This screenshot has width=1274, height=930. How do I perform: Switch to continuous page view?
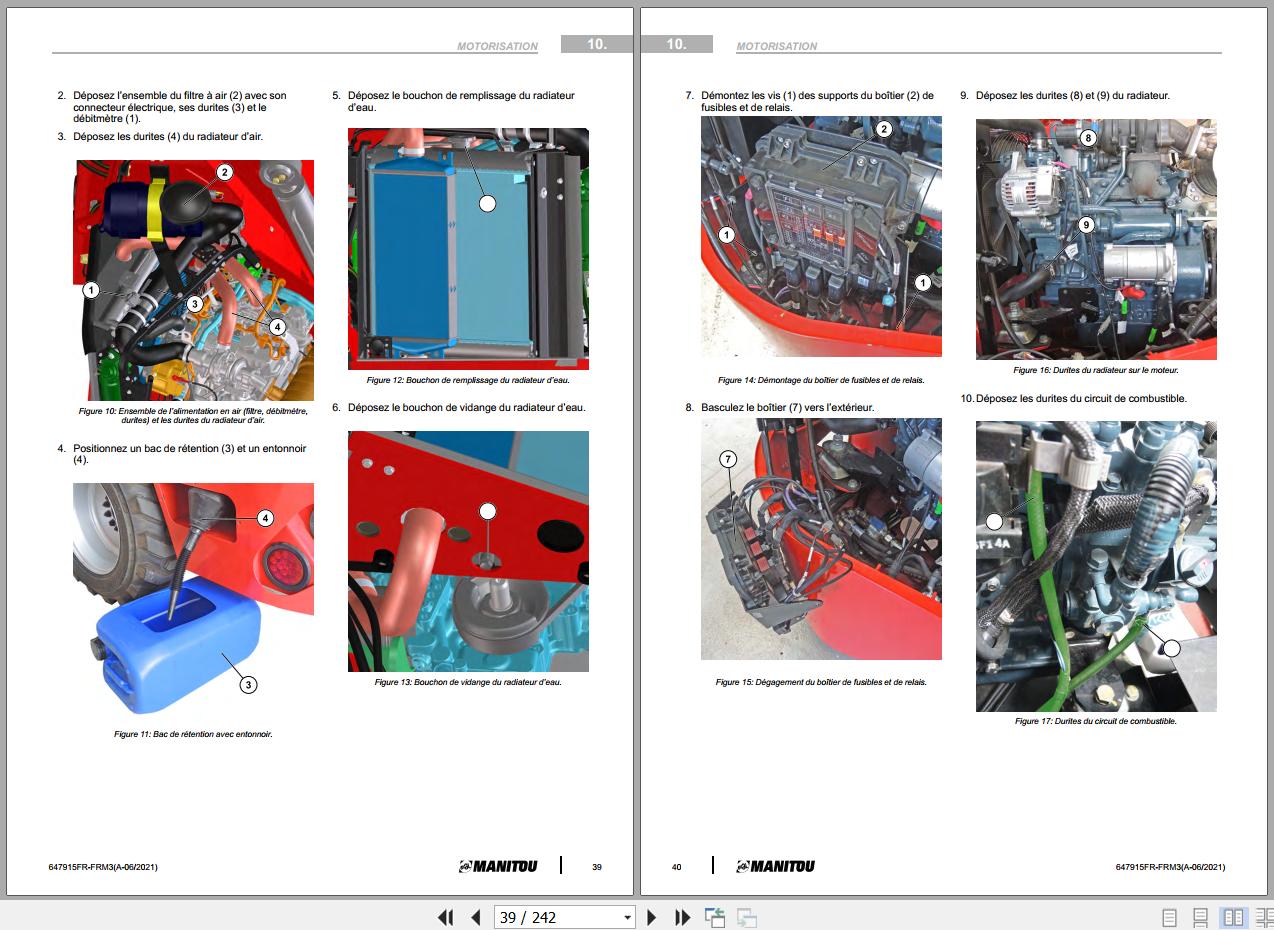point(1201,917)
